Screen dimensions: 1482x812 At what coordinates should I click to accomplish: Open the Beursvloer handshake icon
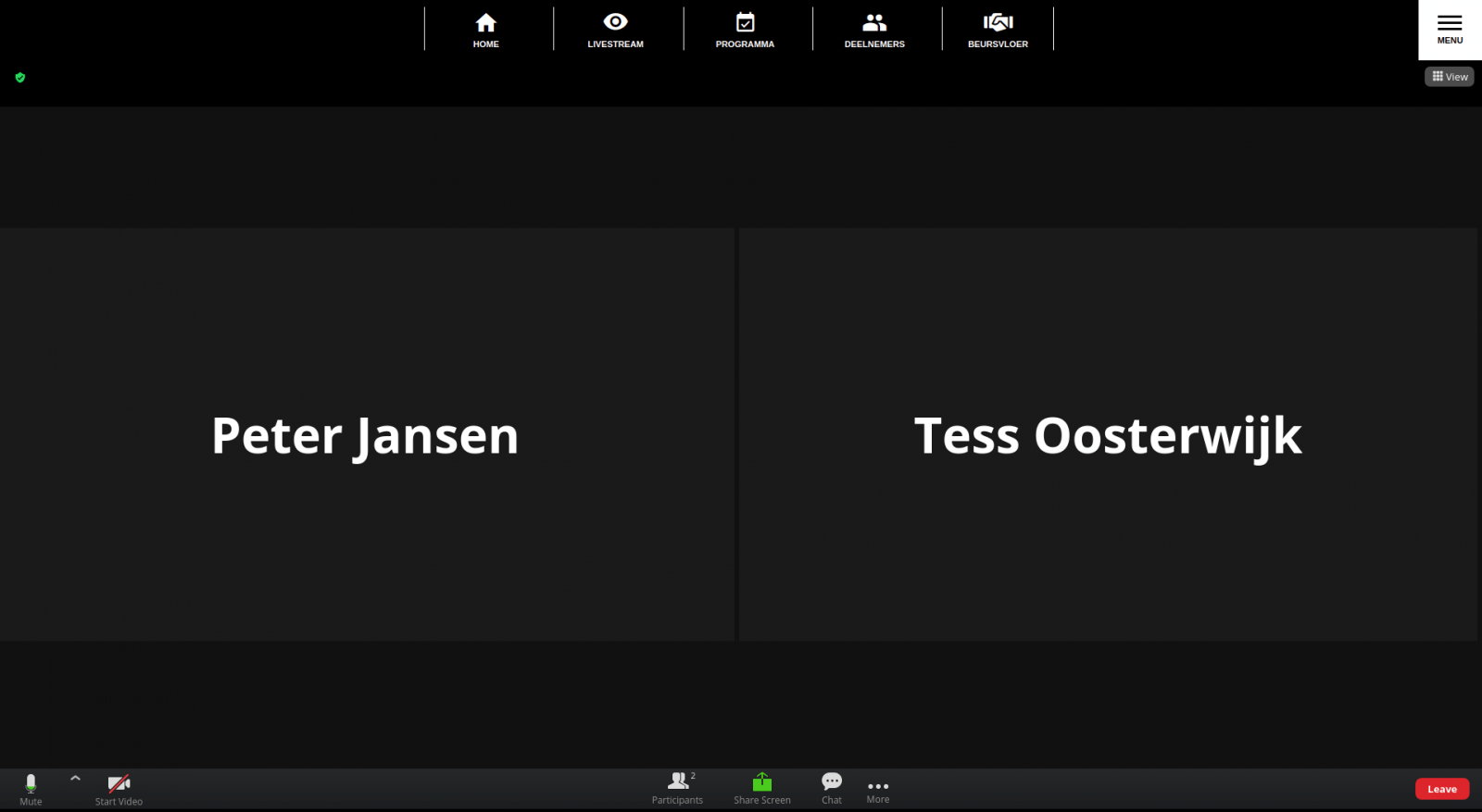click(998, 22)
